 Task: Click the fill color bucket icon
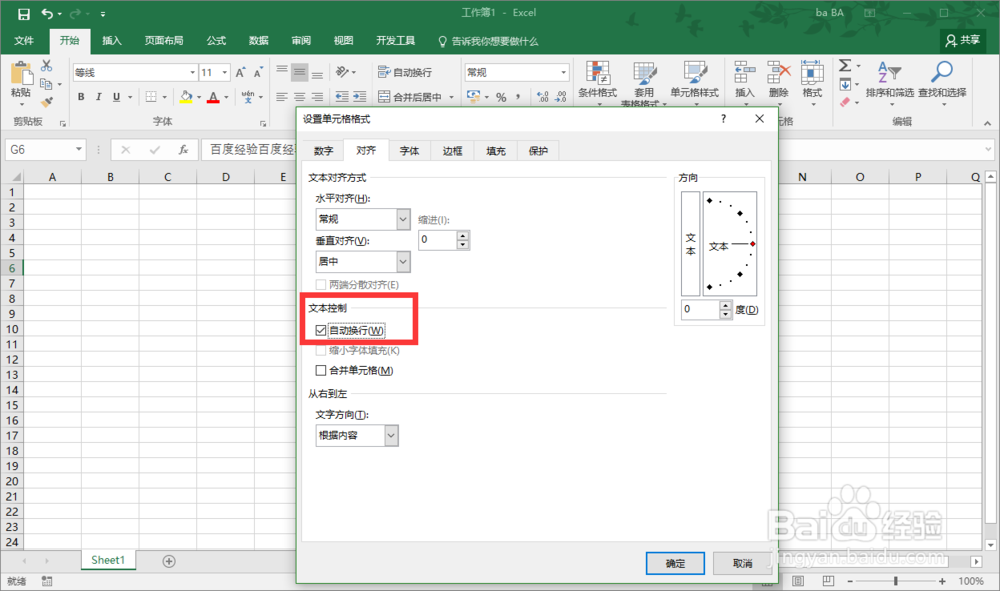pyautogui.click(x=186, y=97)
